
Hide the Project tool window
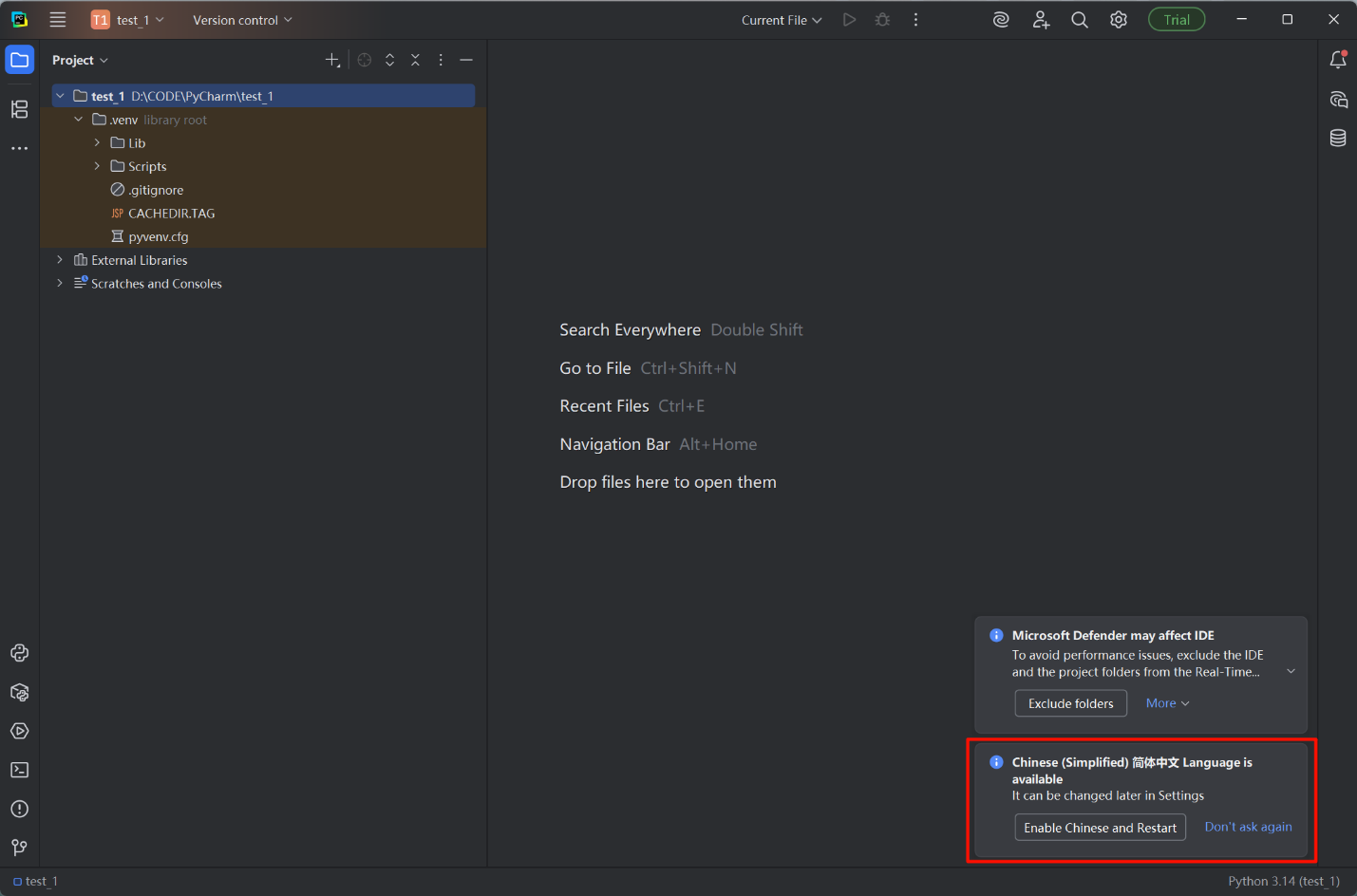(x=466, y=60)
